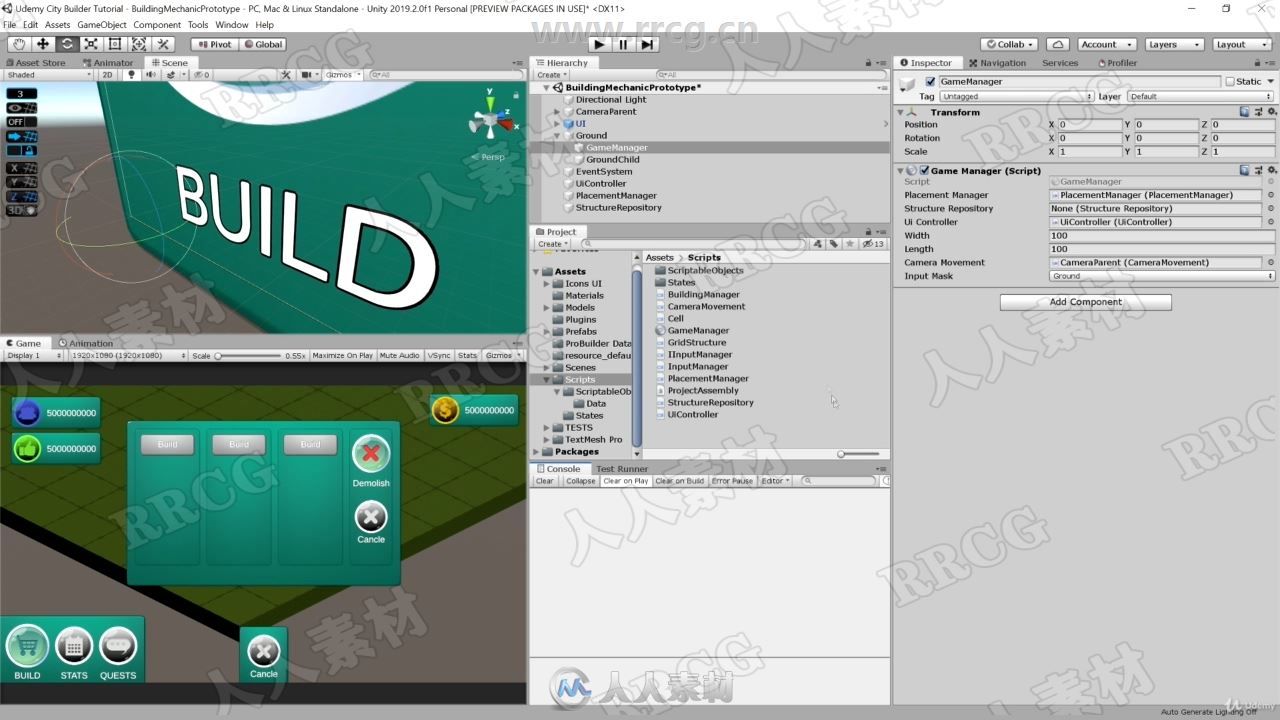Select the Hand tool in the toolbar

(x=19, y=44)
